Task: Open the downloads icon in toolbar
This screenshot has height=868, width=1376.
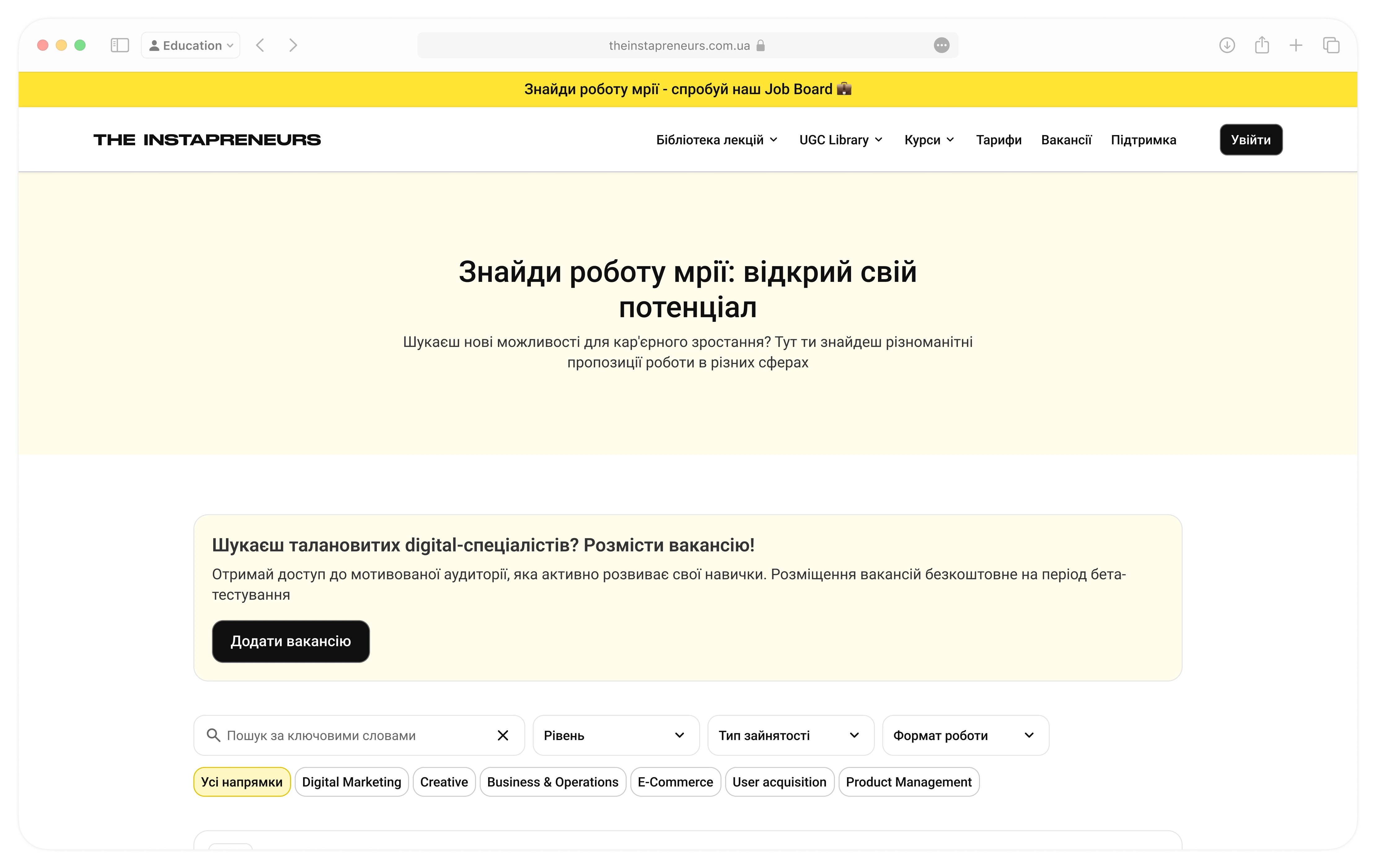Action: click(1227, 45)
